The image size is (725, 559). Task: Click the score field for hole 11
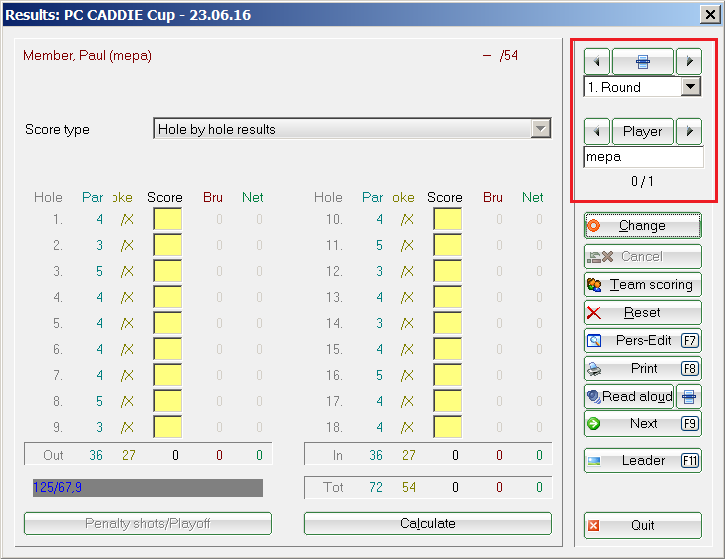[448, 245]
